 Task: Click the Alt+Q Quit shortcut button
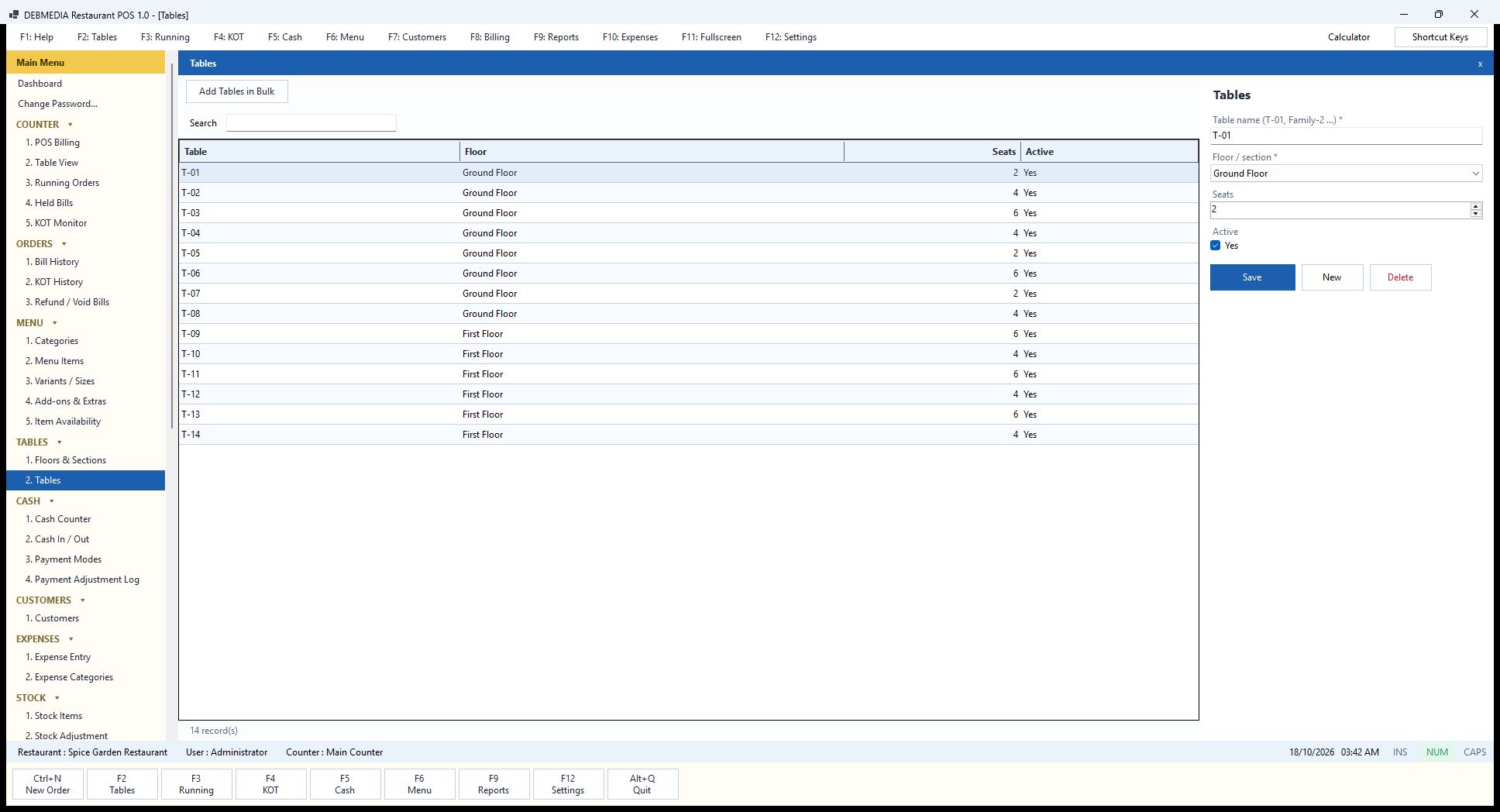pos(642,784)
